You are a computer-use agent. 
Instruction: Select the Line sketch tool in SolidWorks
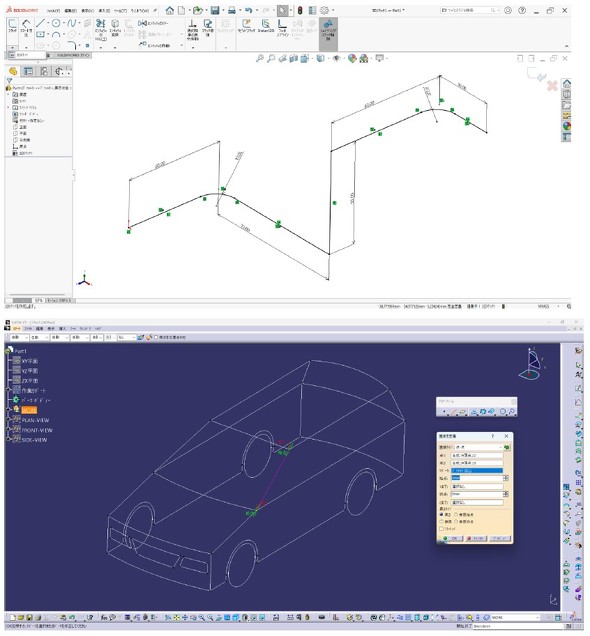(x=40, y=24)
